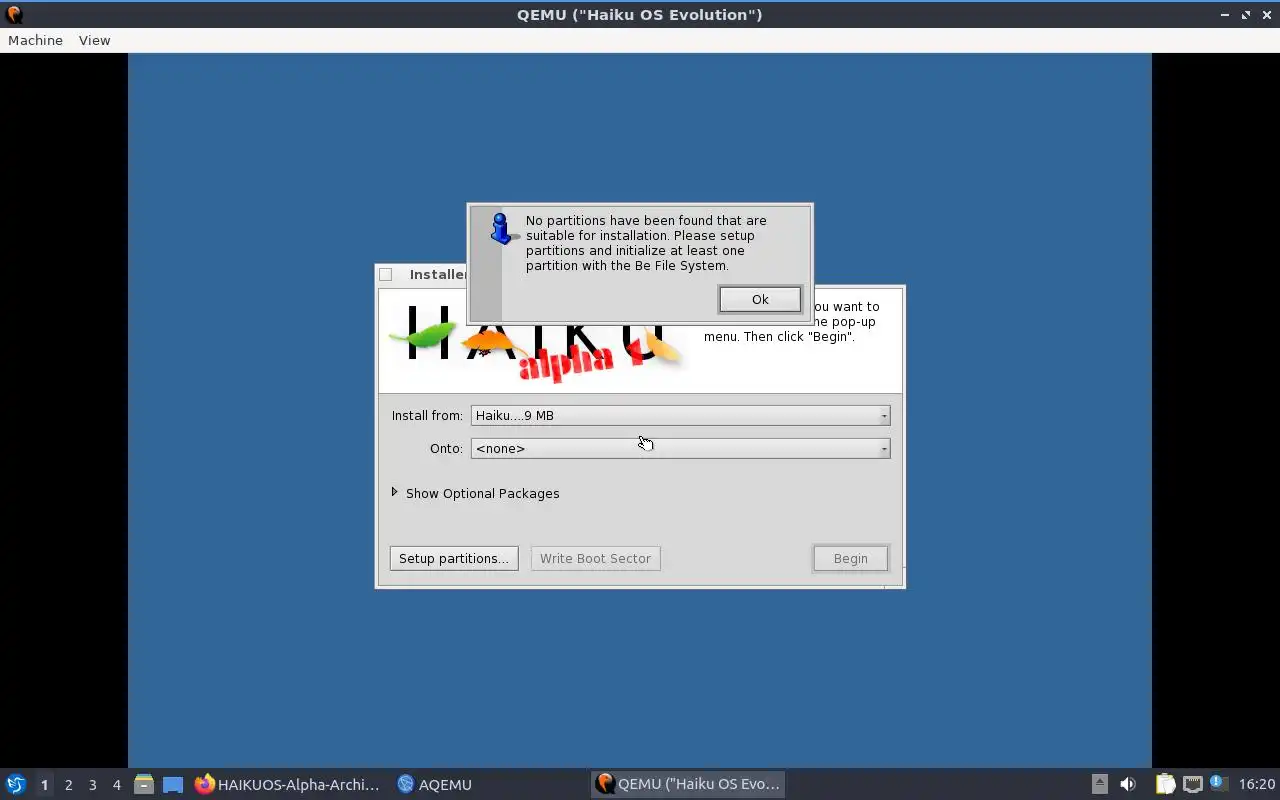The width and height of the screenshot is (1280, 800).
Task: Click the Installer window resize corner
Action: click(894, 577)
